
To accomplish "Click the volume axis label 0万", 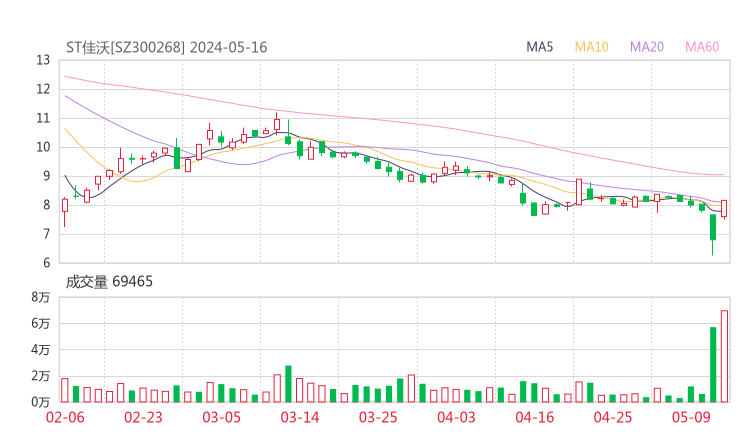I will point(41,402).
